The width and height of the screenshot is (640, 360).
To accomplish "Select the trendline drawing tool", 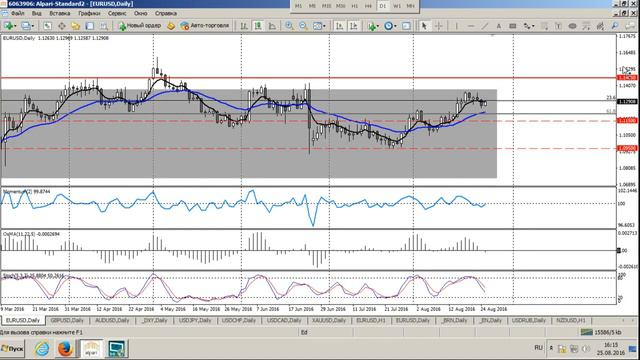I will (x=484, y=26).
